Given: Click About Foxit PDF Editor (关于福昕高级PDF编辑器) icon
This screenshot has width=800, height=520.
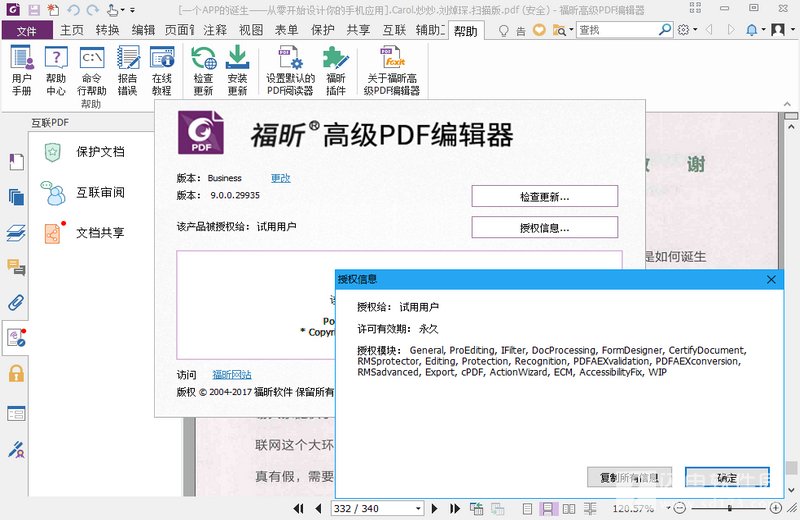Looking at the screenshot, I should pyautogui.click(x=392, y=70).
